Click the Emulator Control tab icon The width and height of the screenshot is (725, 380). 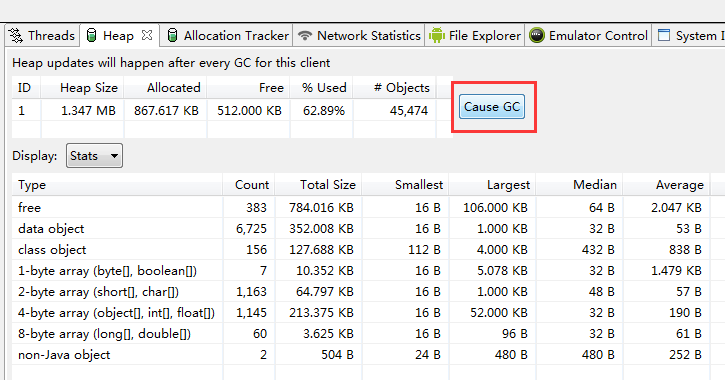click(x=537, y=36)
